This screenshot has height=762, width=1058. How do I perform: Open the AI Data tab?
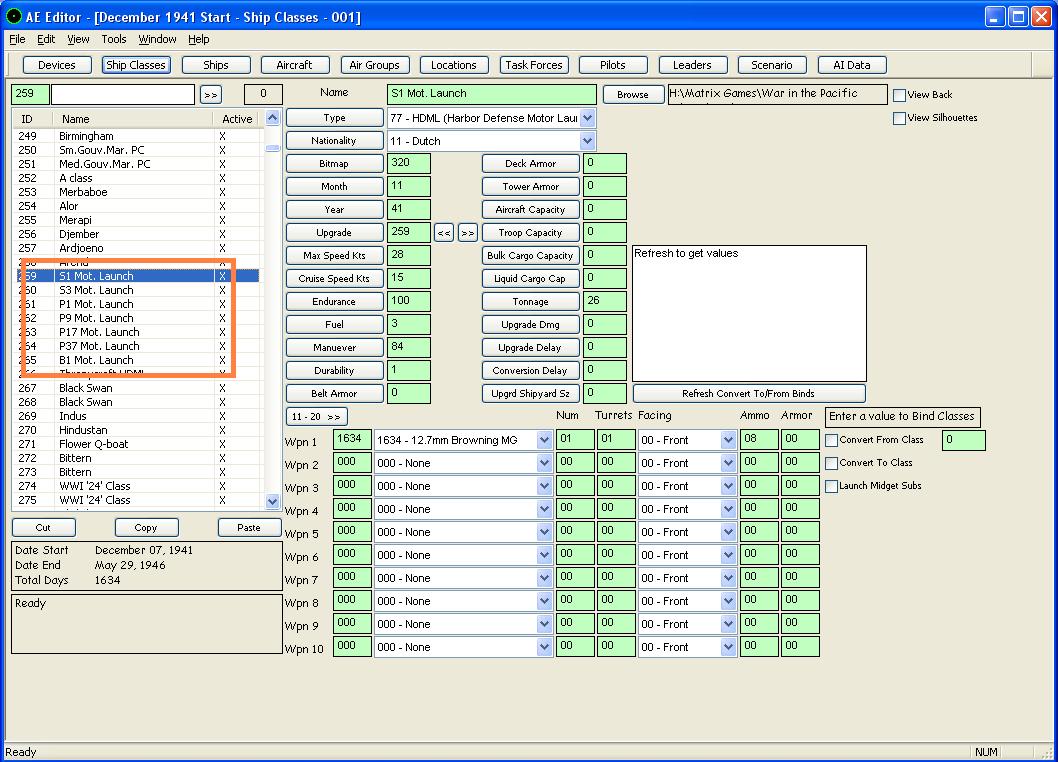coord(852,65)
